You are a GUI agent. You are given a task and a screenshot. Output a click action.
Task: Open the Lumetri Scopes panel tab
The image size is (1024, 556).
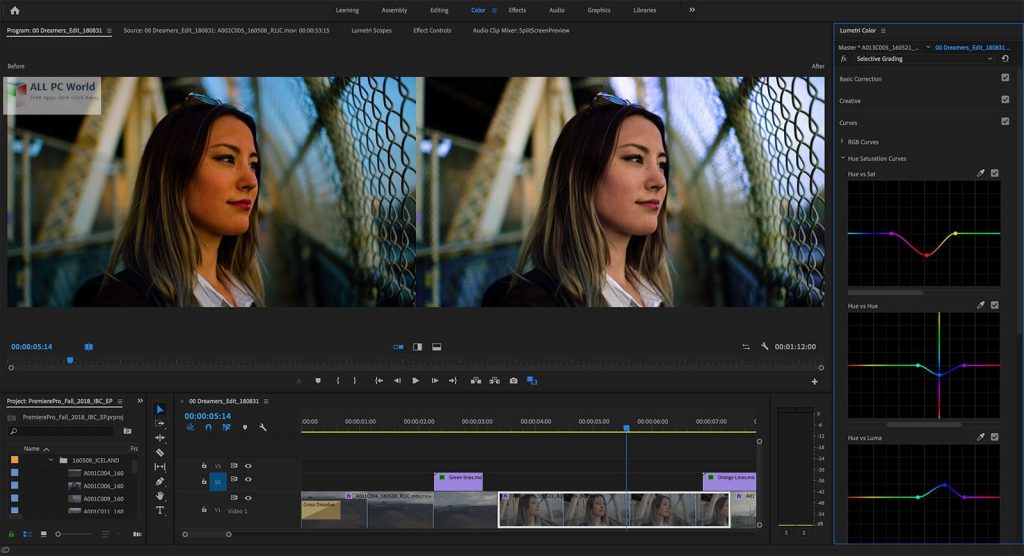point(371,31)
